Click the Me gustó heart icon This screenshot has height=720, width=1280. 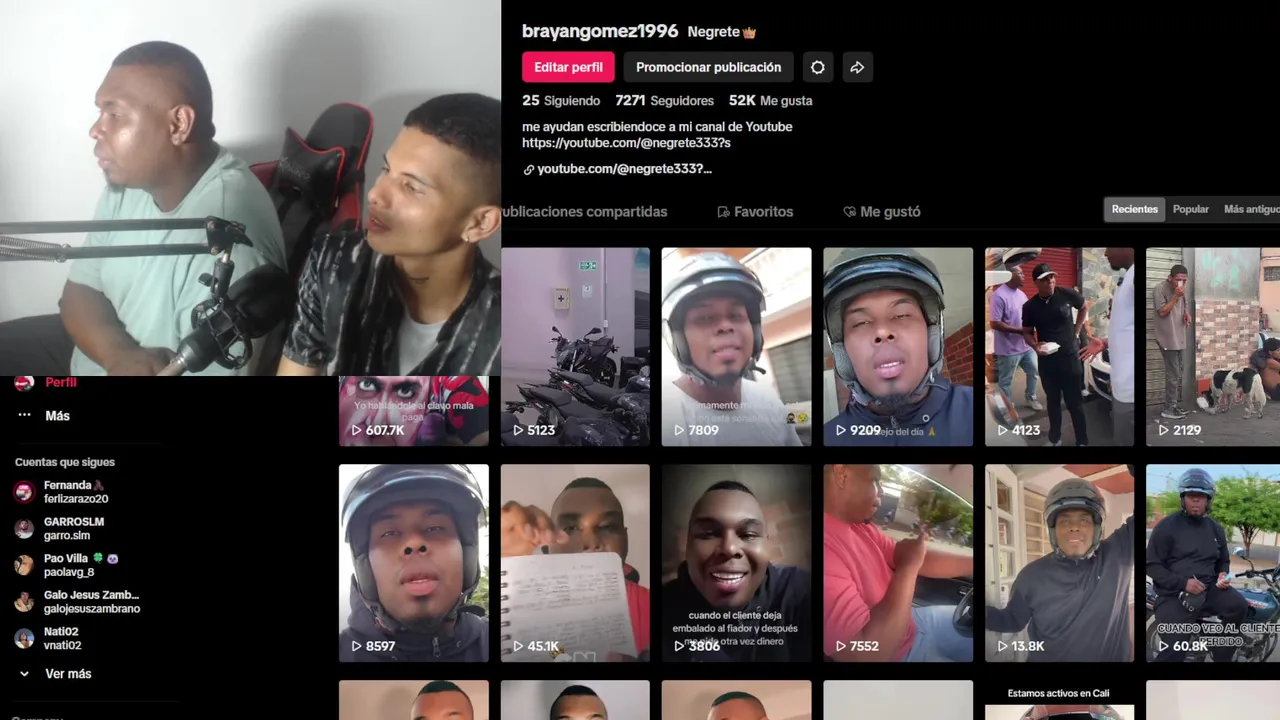click(849, 212)
